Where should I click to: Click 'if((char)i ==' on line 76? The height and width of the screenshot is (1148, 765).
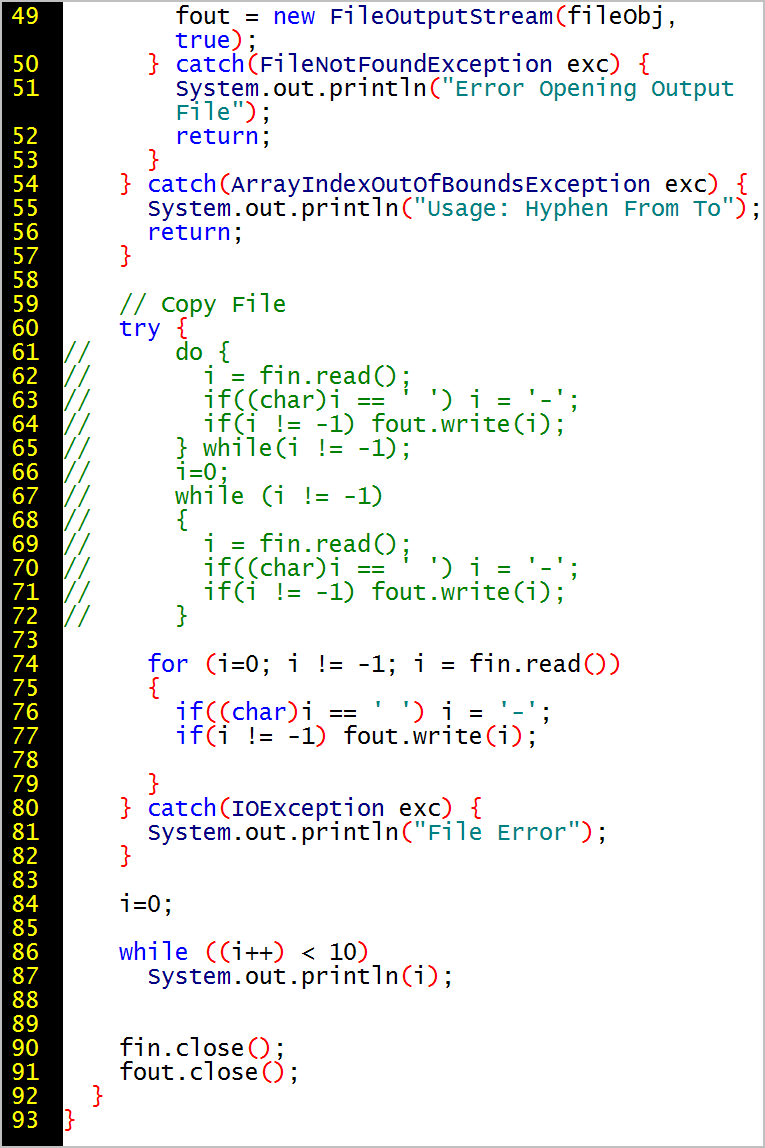(266, 712)
